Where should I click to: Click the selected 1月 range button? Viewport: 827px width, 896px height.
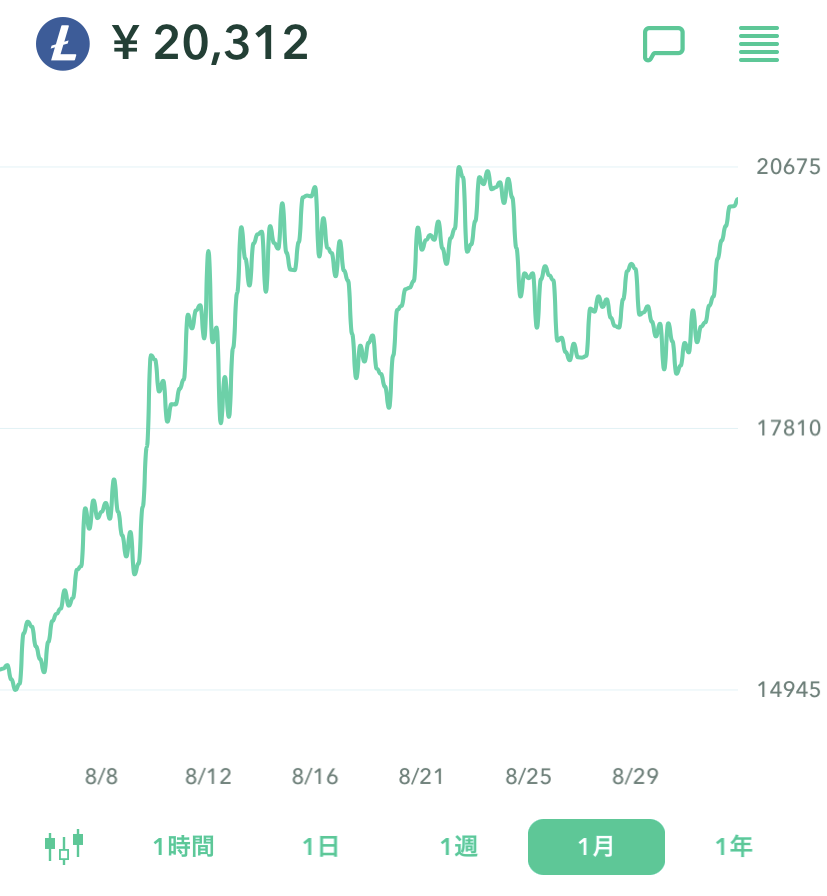click(x=596, y=846)
